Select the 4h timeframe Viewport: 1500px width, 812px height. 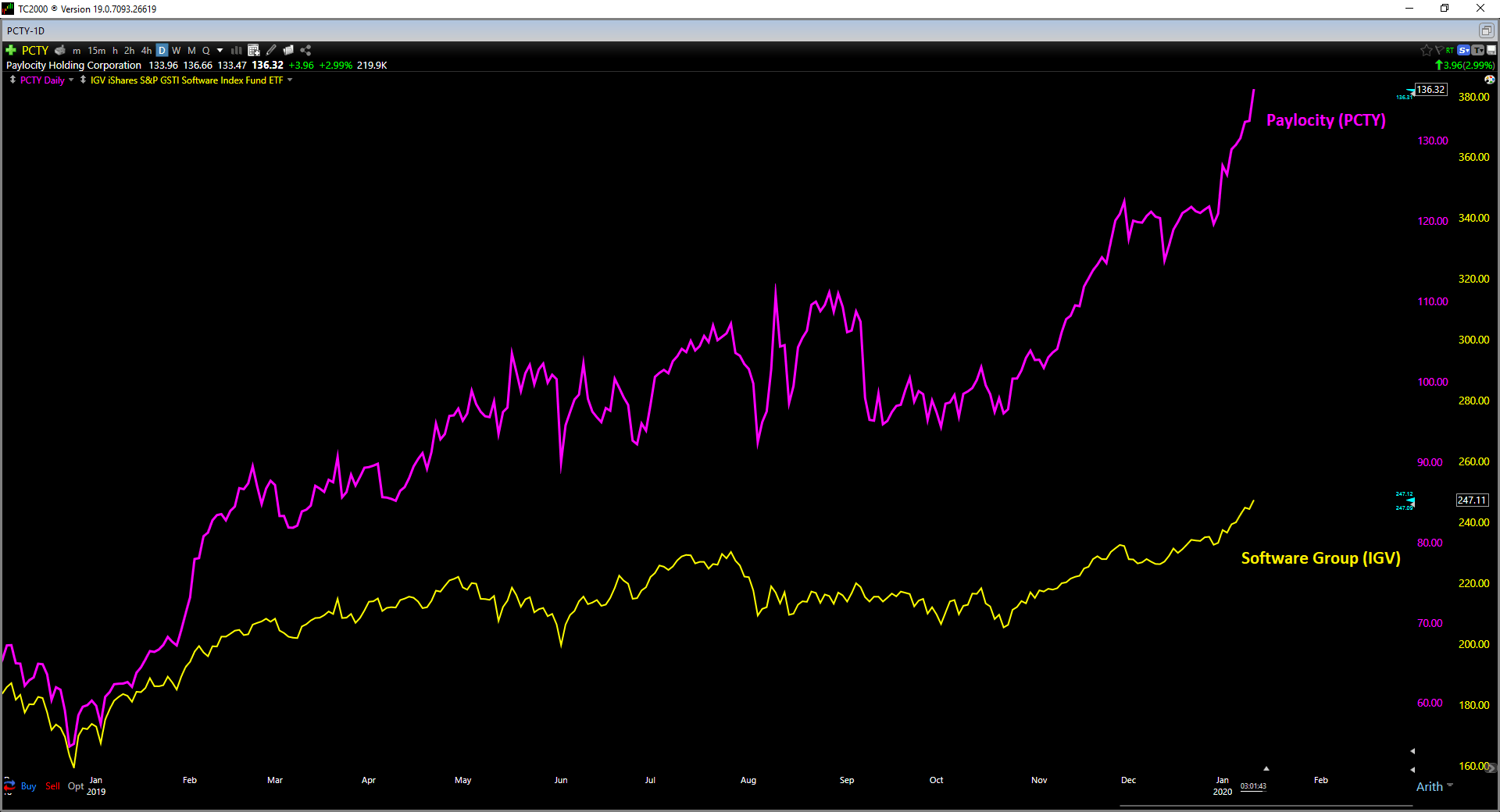(x=147, y=51)
